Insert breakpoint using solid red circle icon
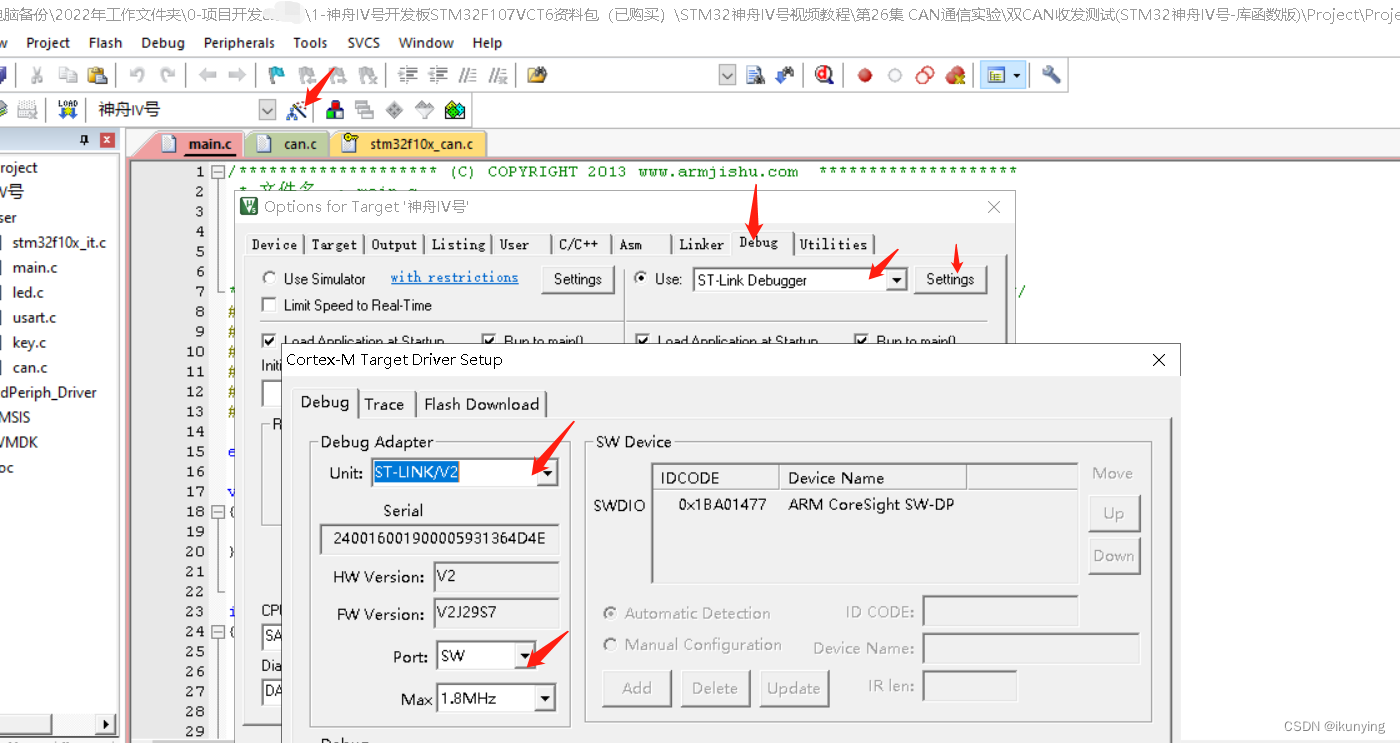Screen dimensions: 1400x743 865,75
